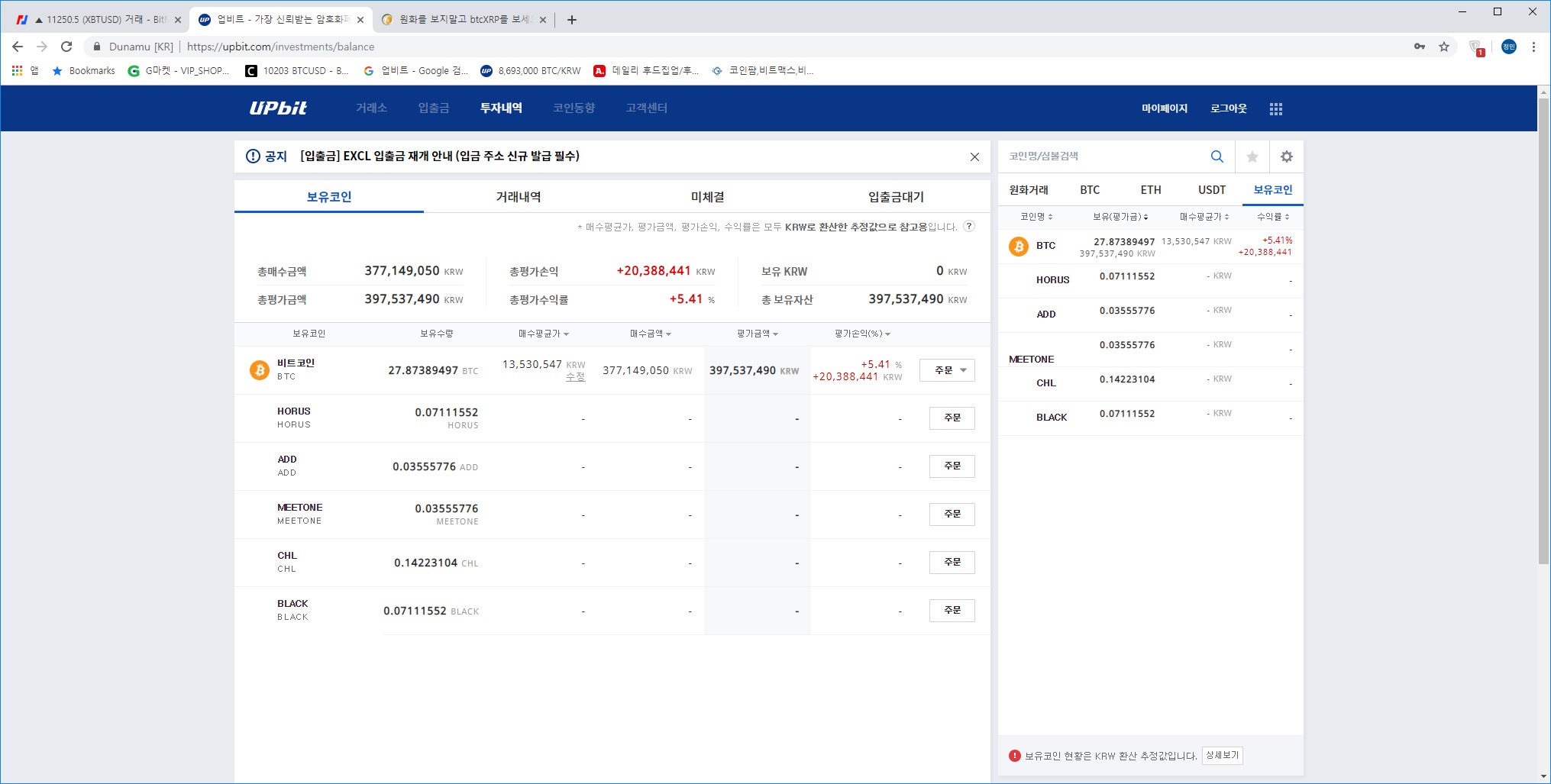Select the 원화거래 market tab
The image size is (1551, 784).
coord(1029,190)
